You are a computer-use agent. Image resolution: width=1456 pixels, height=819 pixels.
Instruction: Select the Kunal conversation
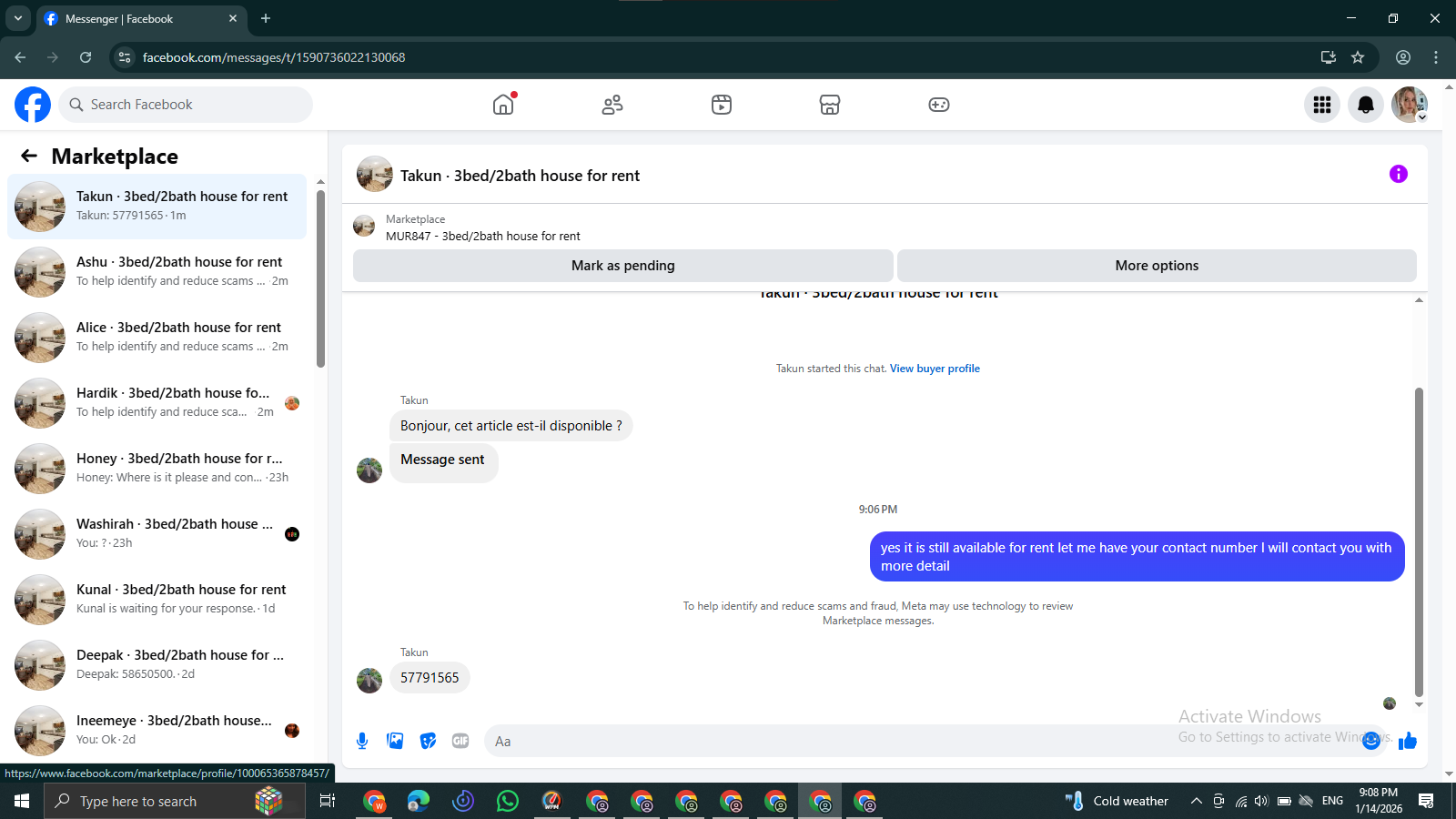coord(157,600)
